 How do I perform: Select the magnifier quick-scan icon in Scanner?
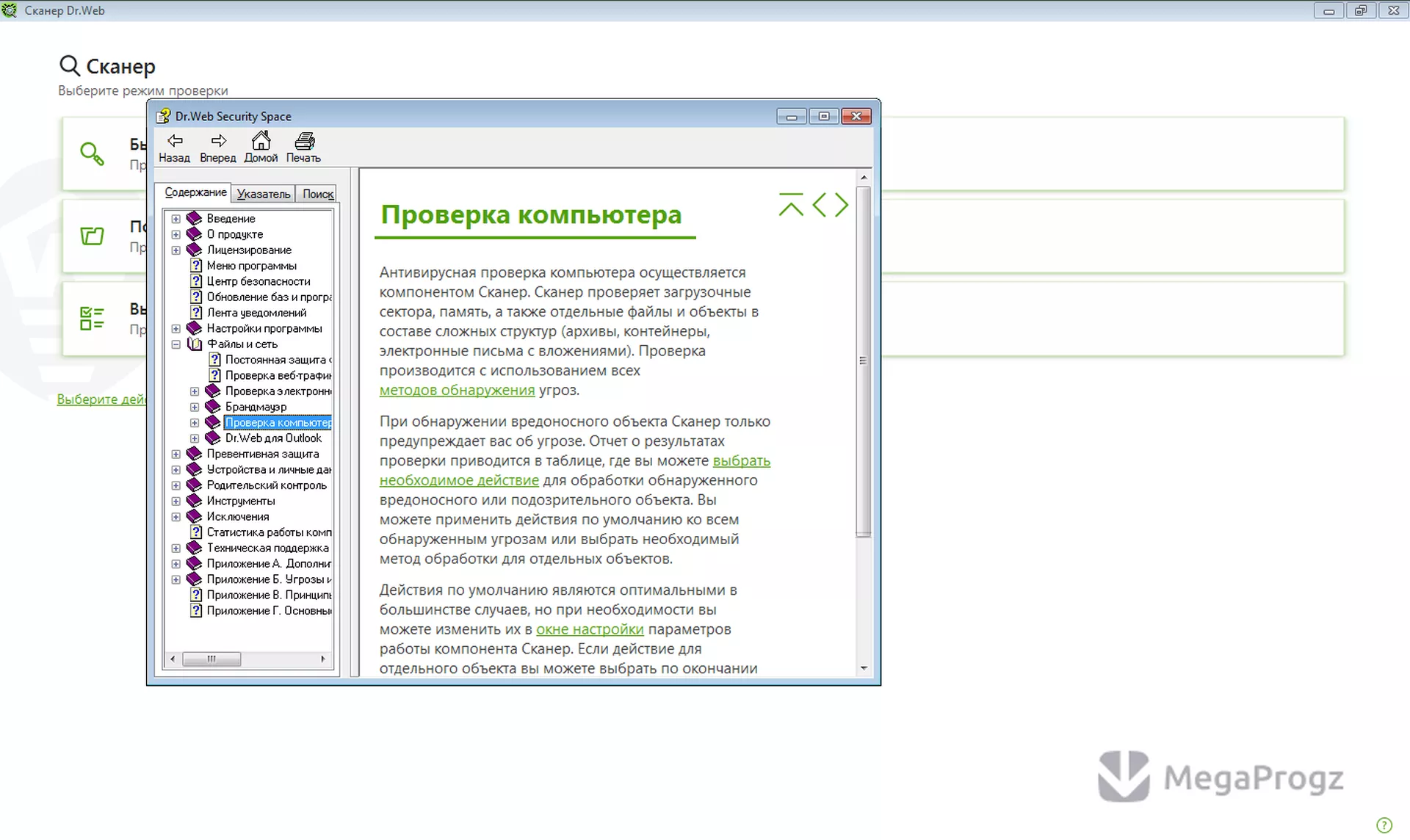(x=92, y=153)
